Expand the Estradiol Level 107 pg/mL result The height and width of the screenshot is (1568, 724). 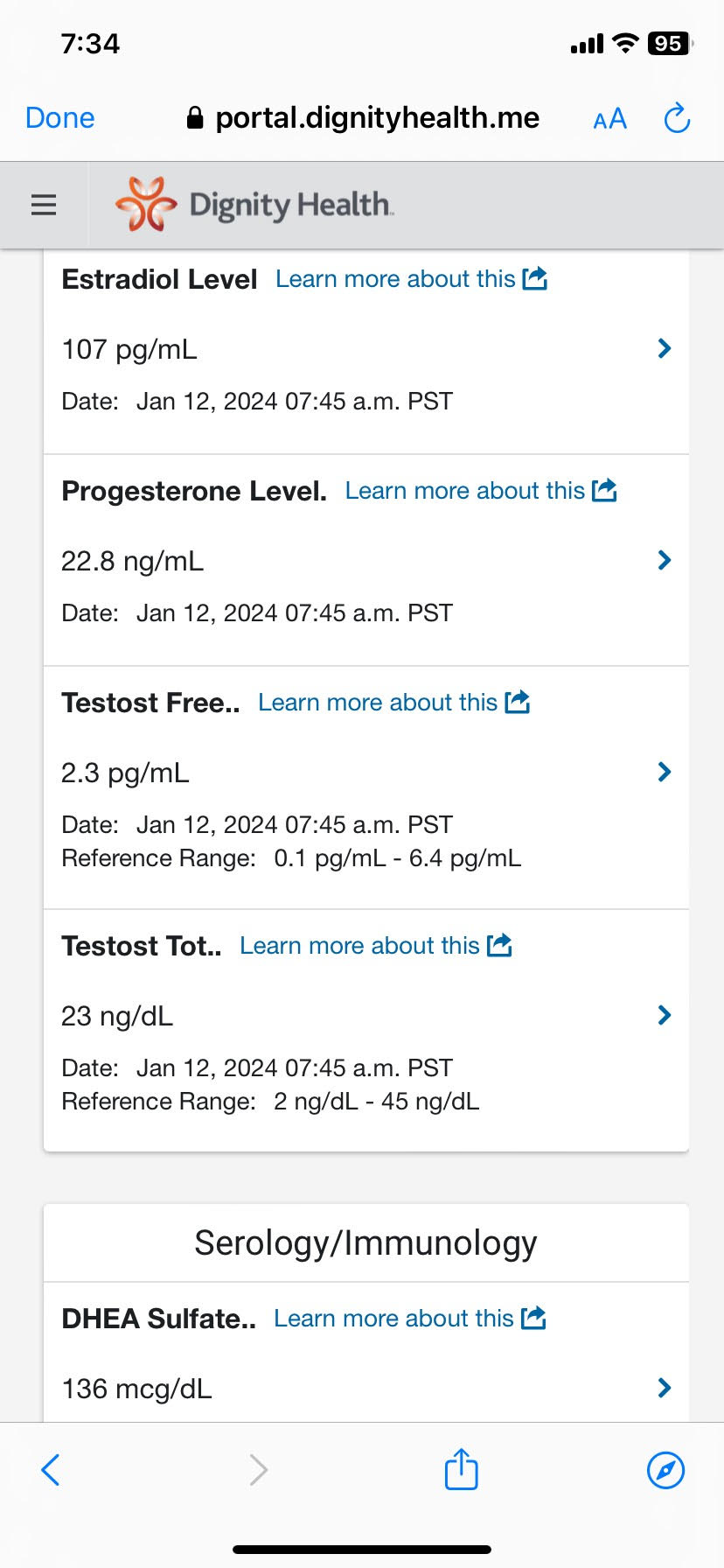pyautogui.click(x=664, y=349)
